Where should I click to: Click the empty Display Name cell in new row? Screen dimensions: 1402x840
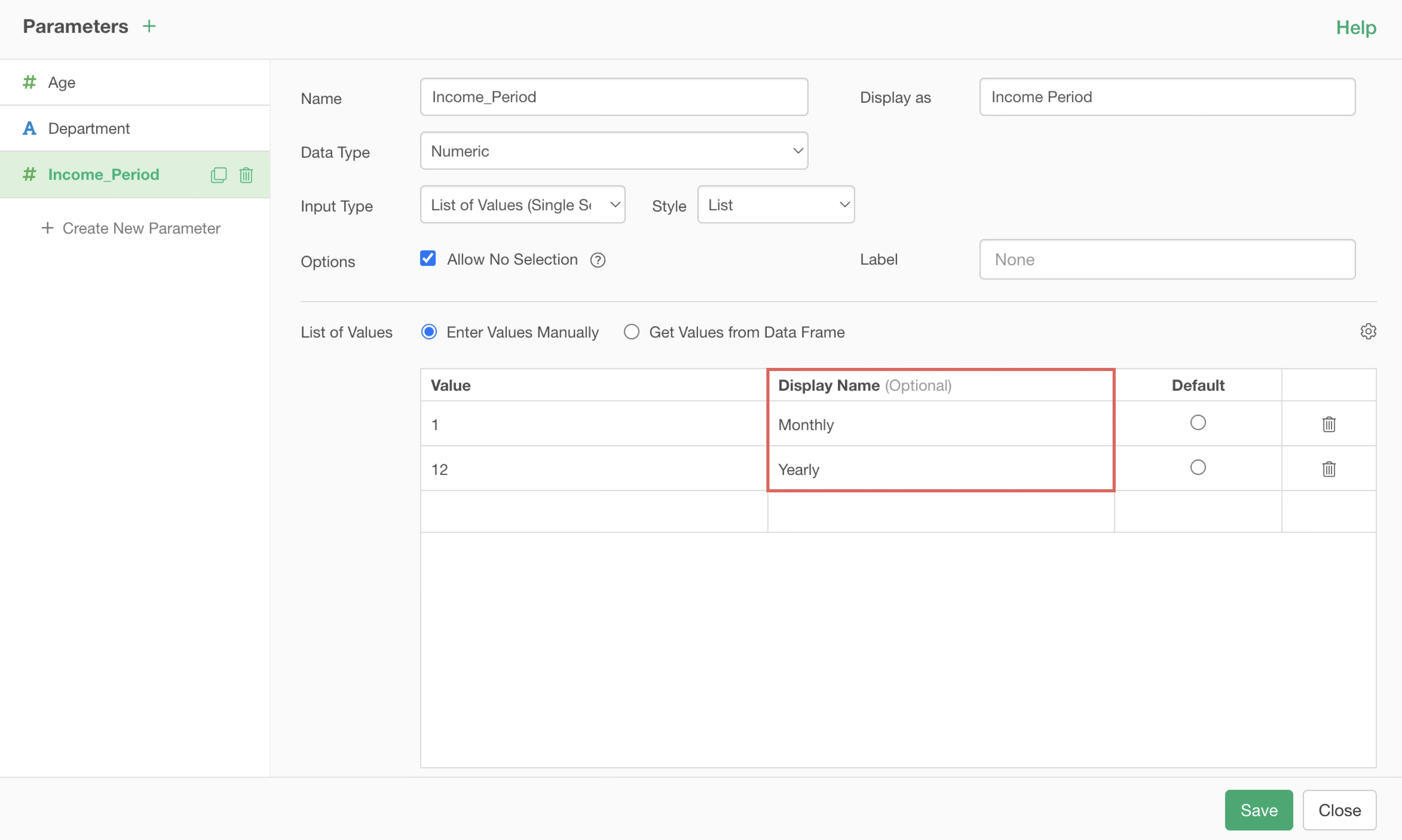(x=941, y=511)
